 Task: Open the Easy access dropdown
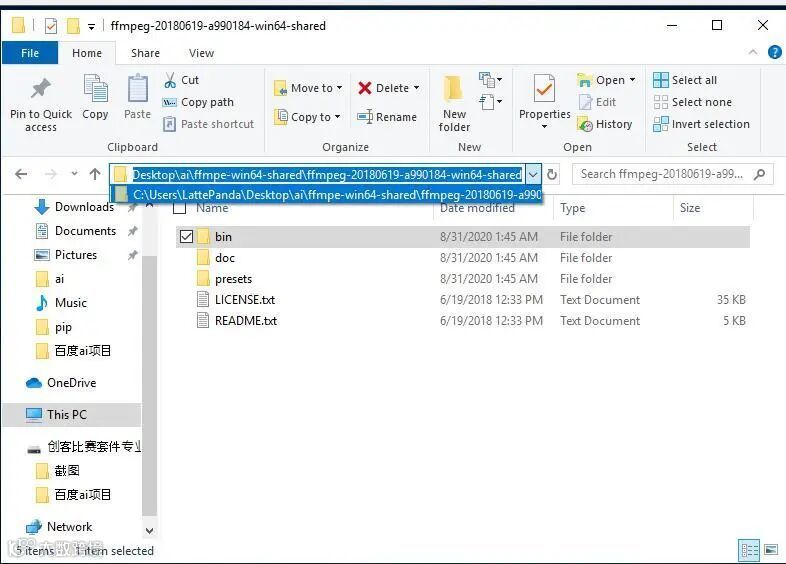[491, 102]
